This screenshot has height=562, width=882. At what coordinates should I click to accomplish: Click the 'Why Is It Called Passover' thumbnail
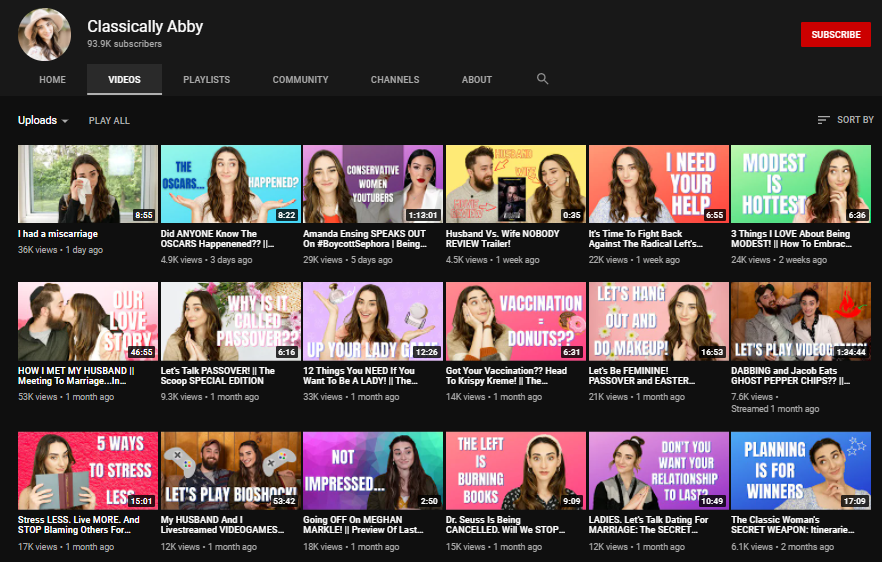(x=231, y=321)
